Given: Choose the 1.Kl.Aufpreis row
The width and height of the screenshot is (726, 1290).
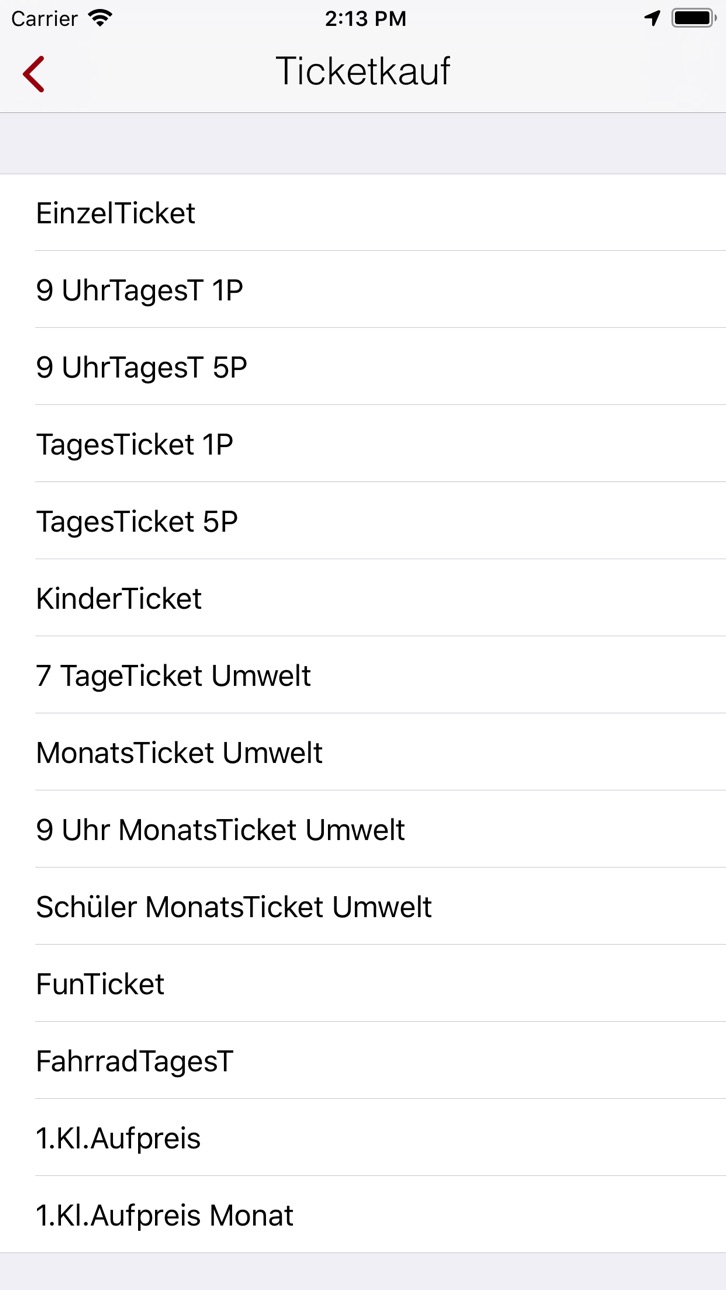Looking at the screenshot, I should pos(363,1137).
